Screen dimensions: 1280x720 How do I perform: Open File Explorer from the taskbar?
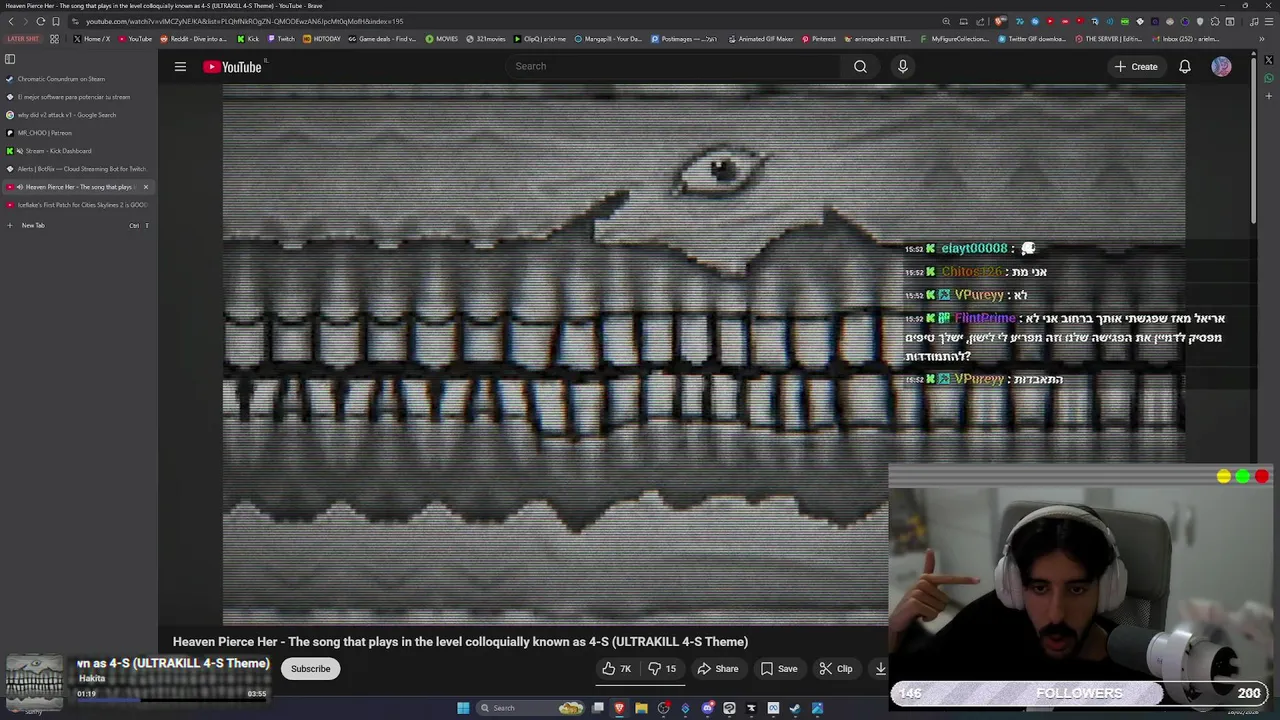[x=641, y=708]
